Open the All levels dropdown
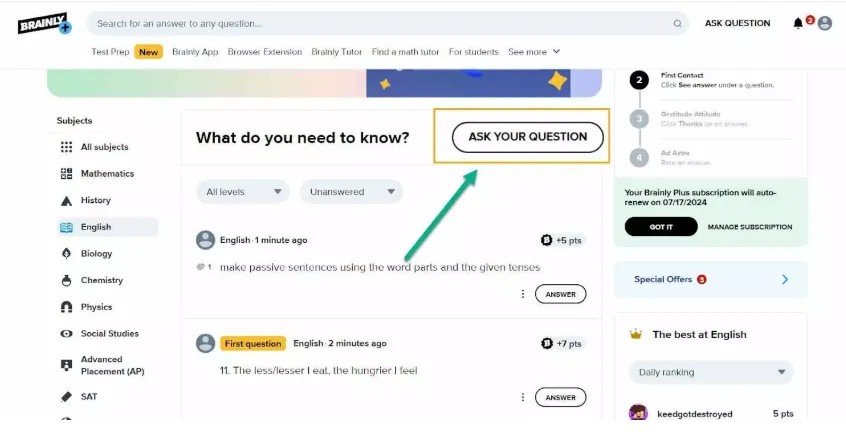The image size is (846, 440). [x=243, y=191]
